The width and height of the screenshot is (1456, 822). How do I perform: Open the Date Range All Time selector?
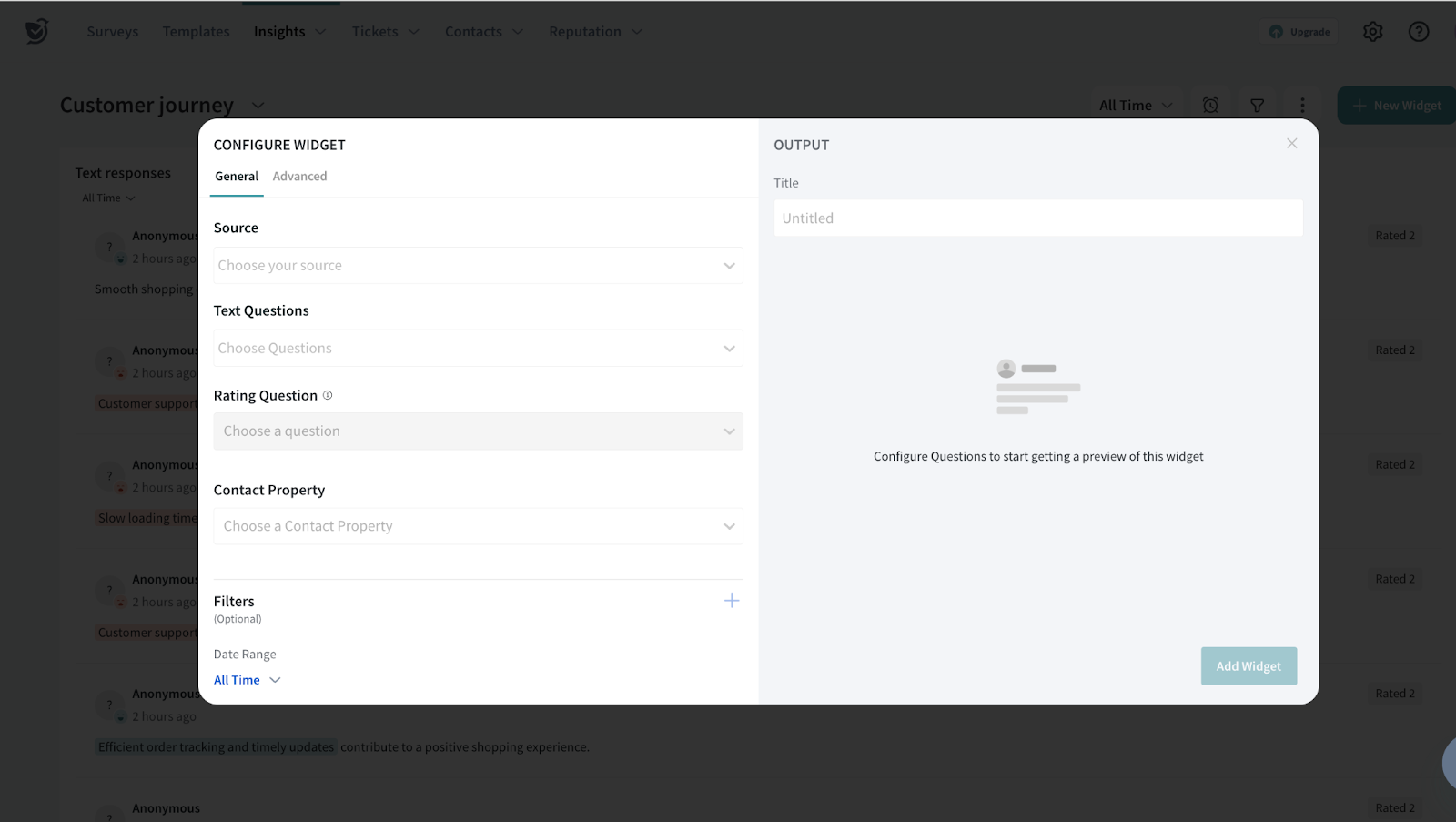[x=247, y=680]
